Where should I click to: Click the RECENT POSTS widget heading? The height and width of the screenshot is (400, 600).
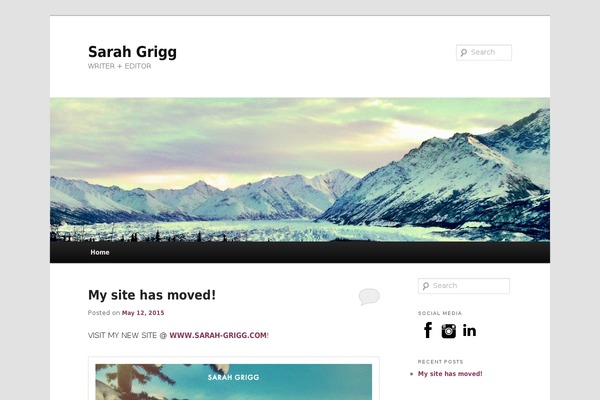[440, 362]
